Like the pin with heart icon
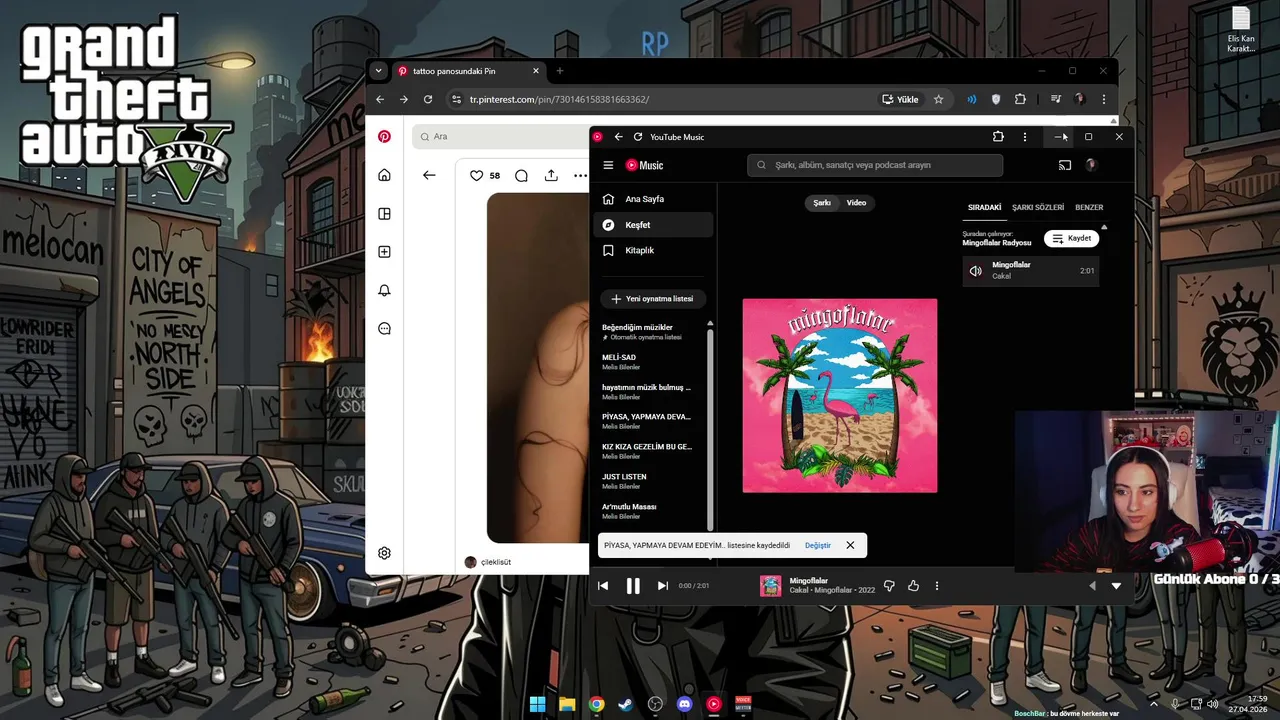Viewport: 1280px width, 720px height. pyautogui.click(x=477, y=175)
